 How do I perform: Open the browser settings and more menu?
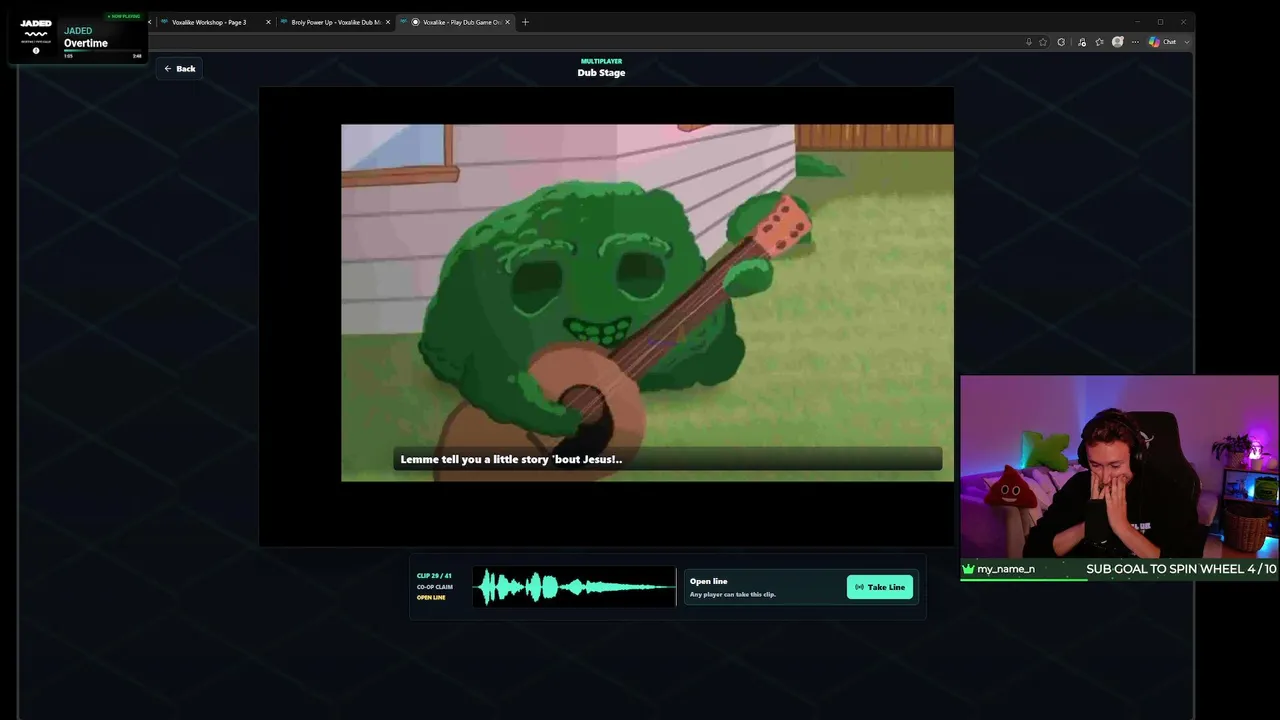(x=1135, y=42)
